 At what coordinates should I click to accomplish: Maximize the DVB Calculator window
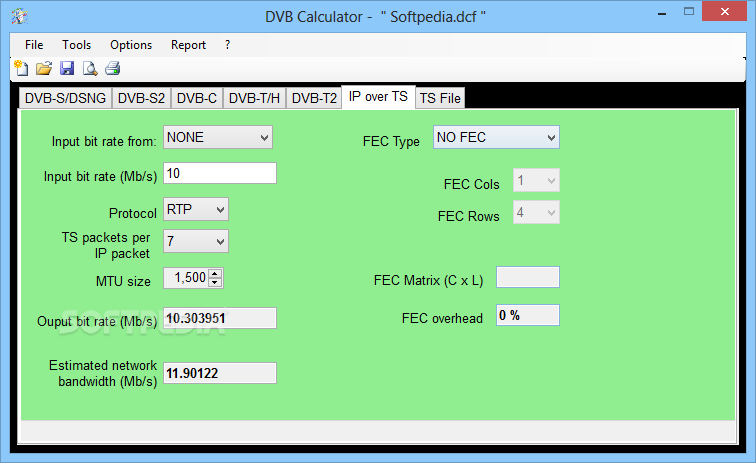click(689, 12)
